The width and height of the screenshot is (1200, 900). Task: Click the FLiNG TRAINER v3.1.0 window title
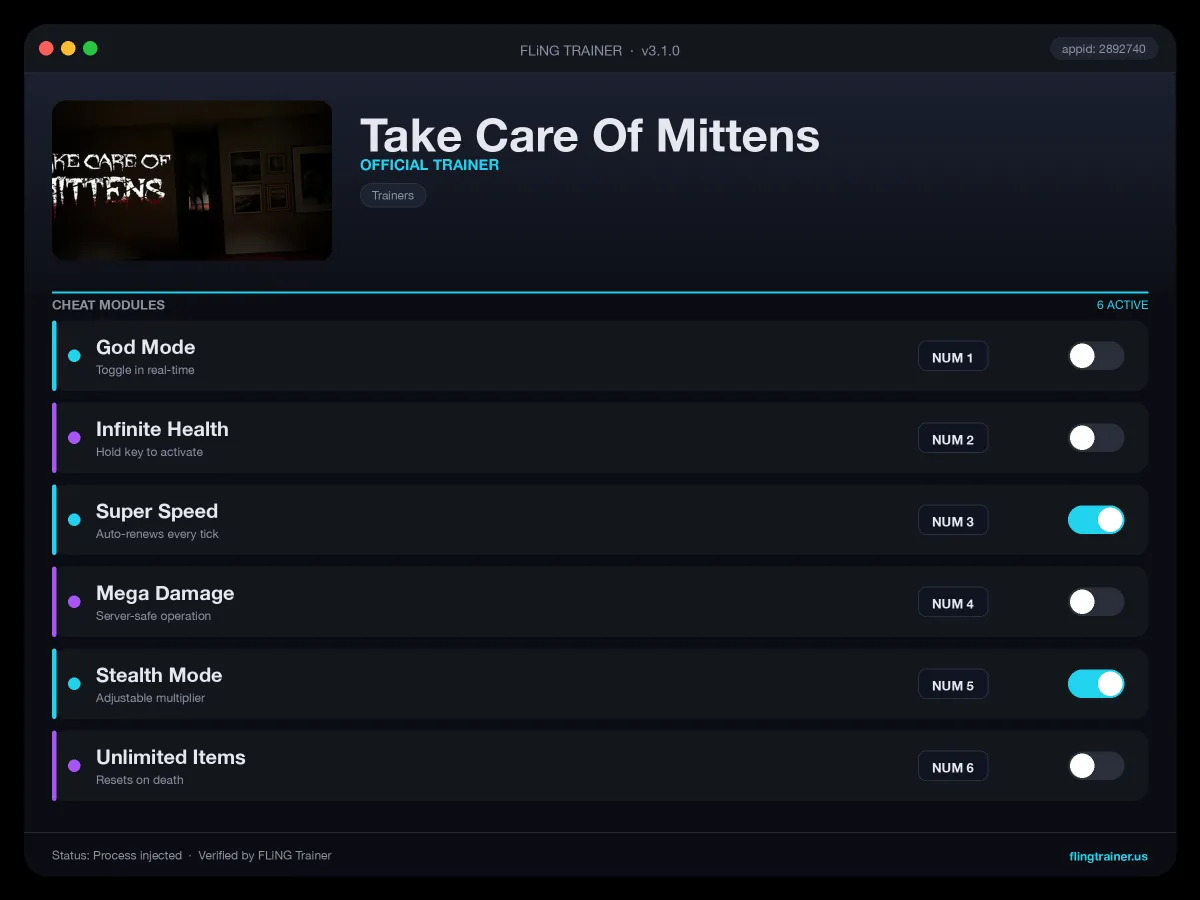coord(600,50)
